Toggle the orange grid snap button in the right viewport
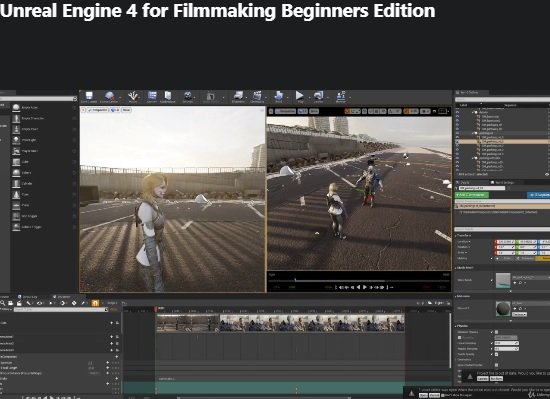 tap(348, 111)
